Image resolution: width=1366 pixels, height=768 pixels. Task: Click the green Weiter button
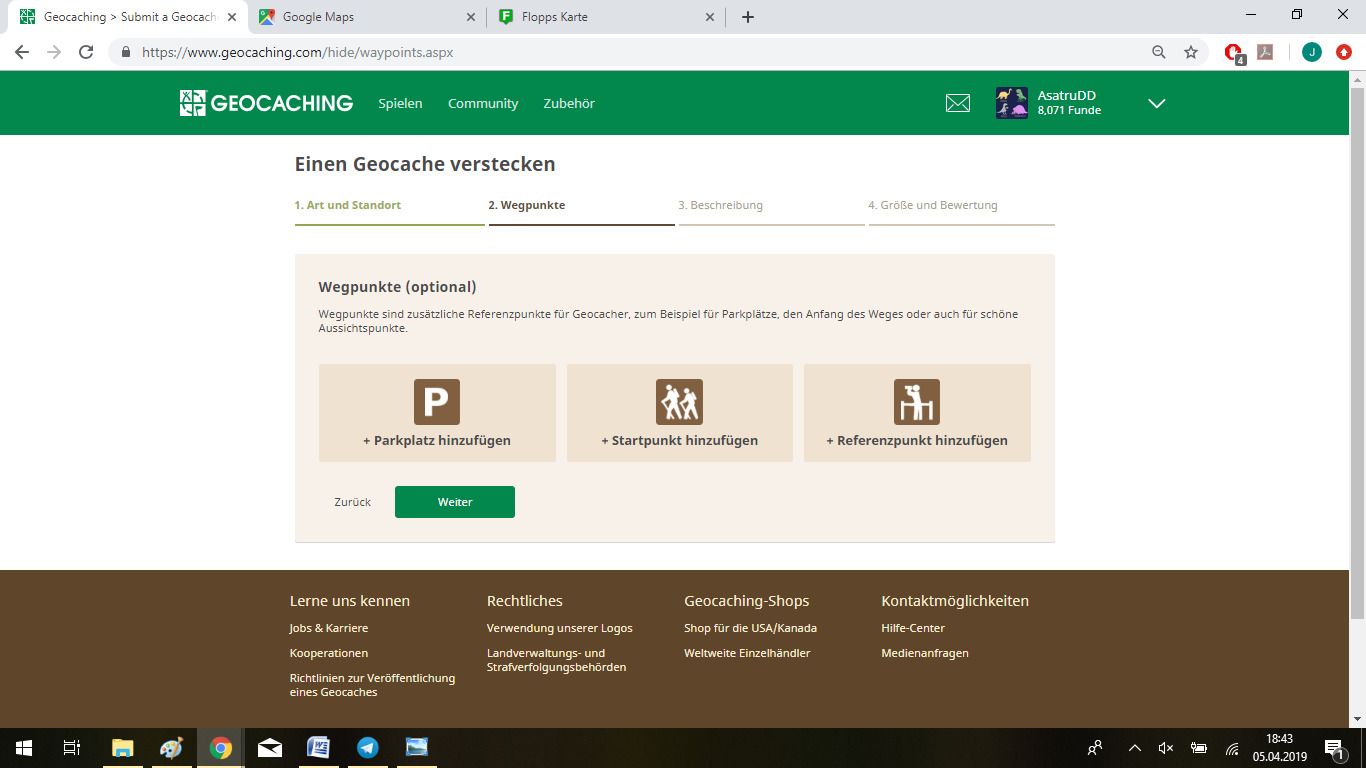(455, 502)
